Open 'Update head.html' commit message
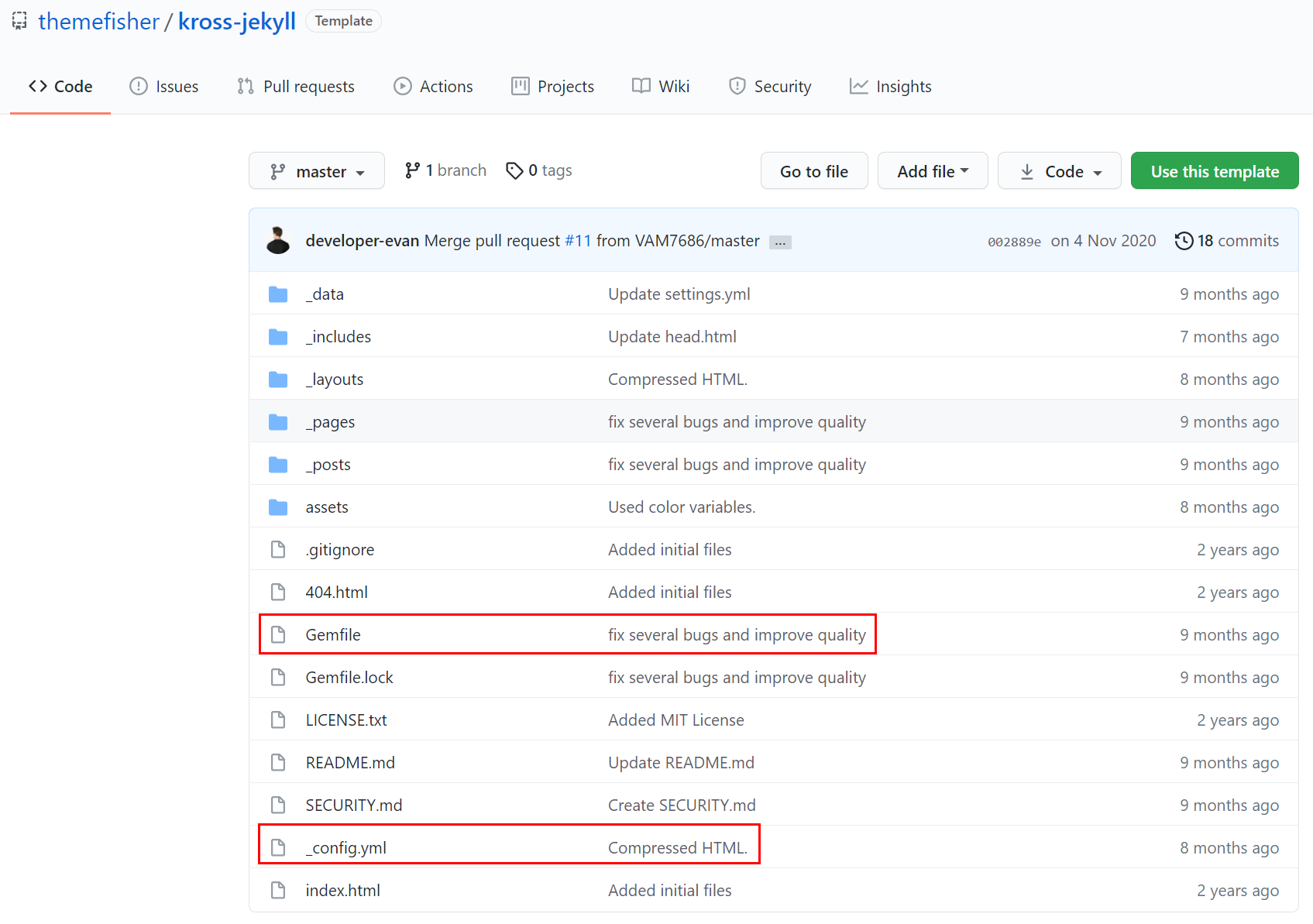This screenshot has height=924, width=1313. [672, 337]
